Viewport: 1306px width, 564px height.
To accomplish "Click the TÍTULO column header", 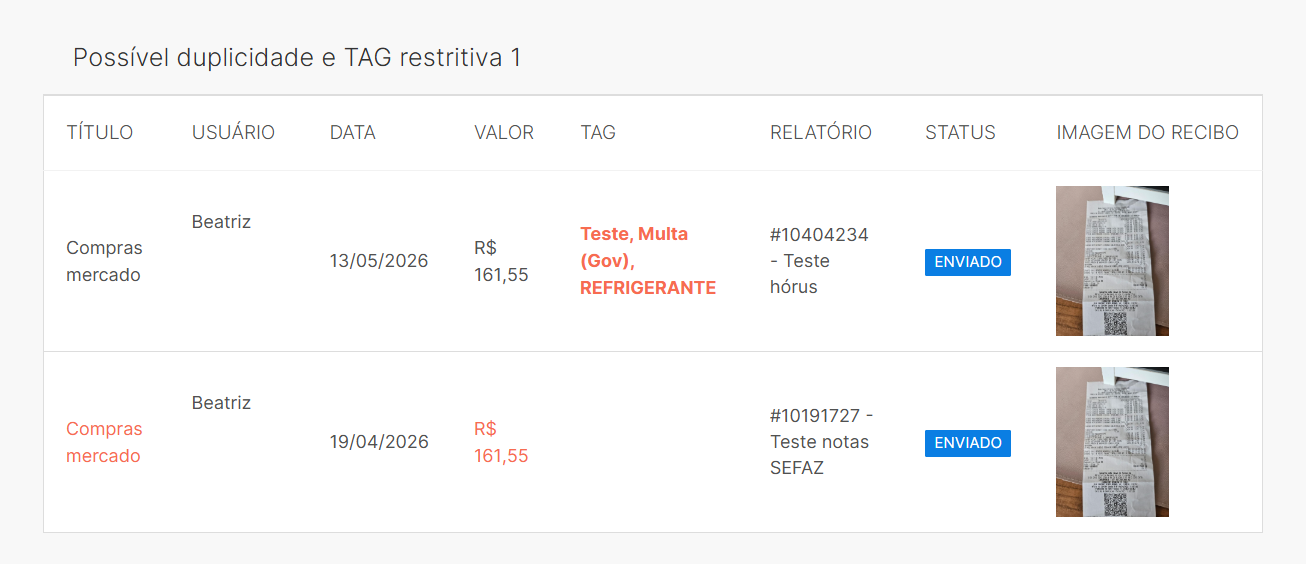I will pyautogui.click(x=100, y=132).
